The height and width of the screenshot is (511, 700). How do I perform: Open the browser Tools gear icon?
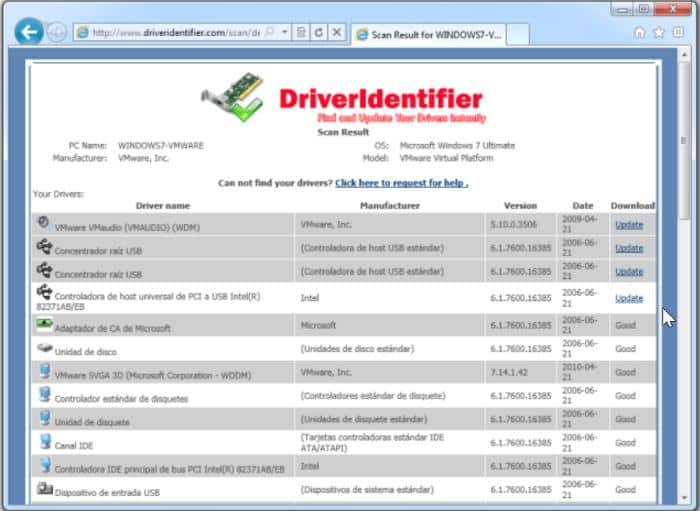click(678, 32)
